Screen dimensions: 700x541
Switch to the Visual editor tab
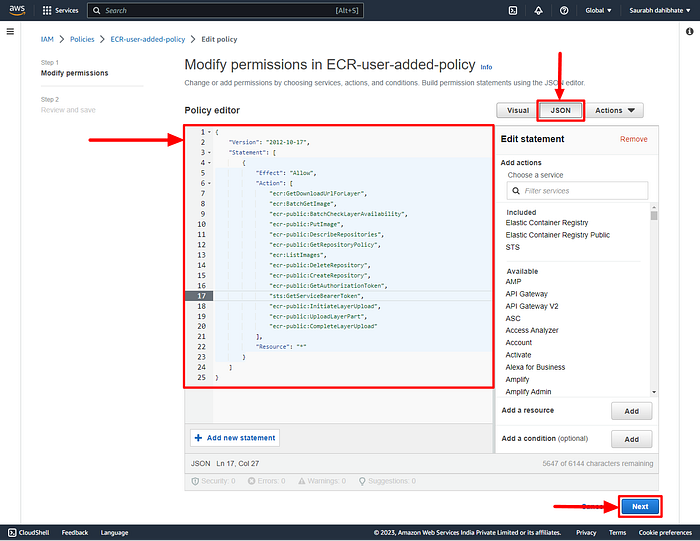click(518, 110)
